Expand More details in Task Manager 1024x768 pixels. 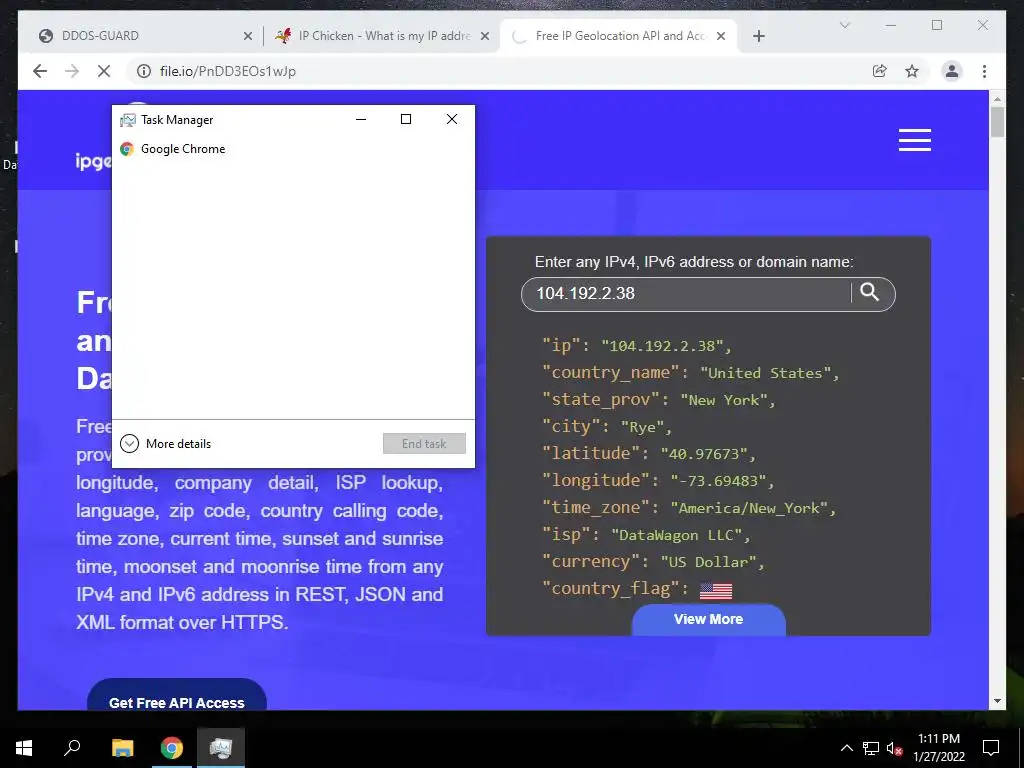pos(166,443)
